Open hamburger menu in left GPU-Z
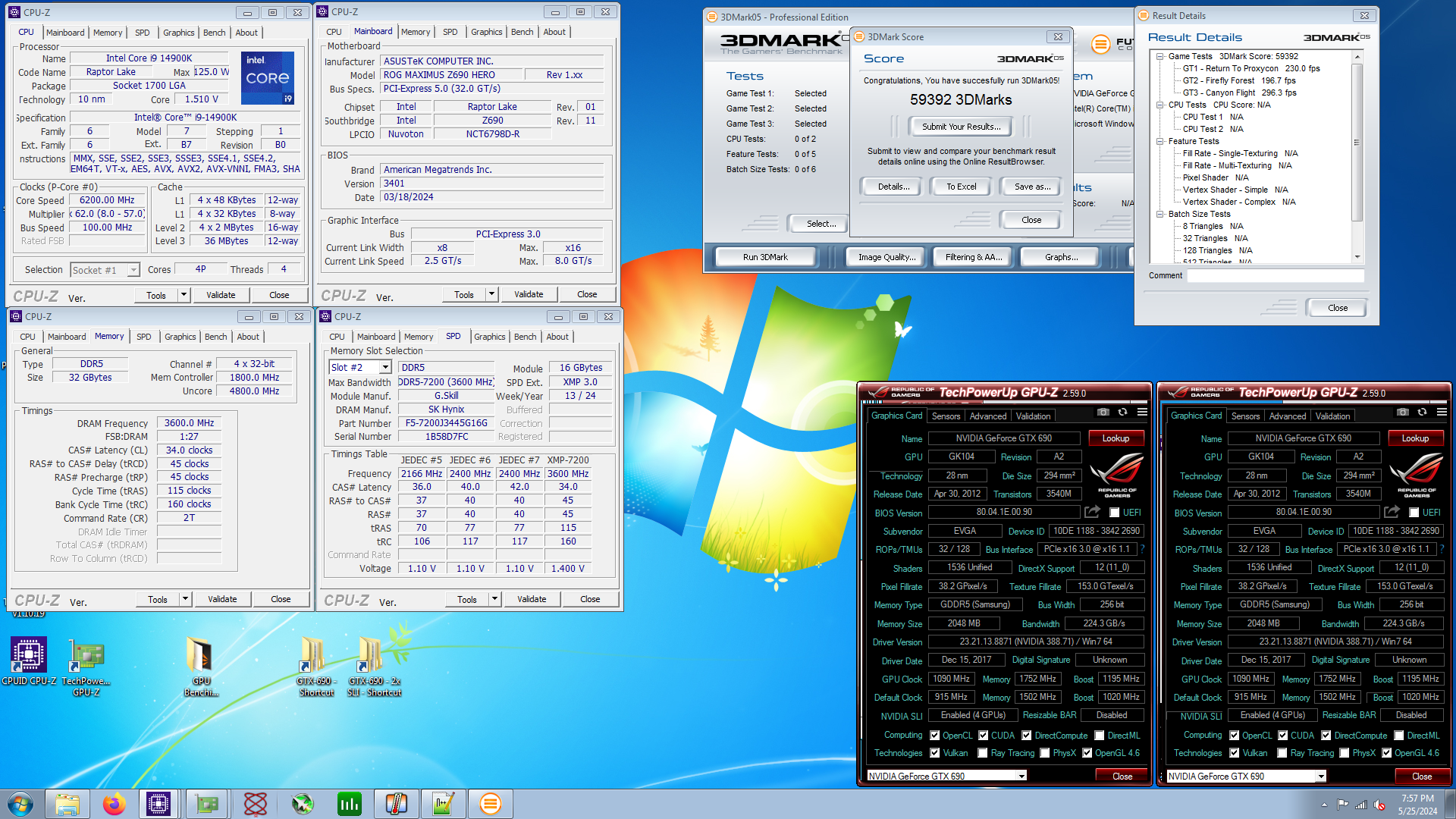The height and width of the screenshot is (819, 1456). click(x=1142, y=412)
